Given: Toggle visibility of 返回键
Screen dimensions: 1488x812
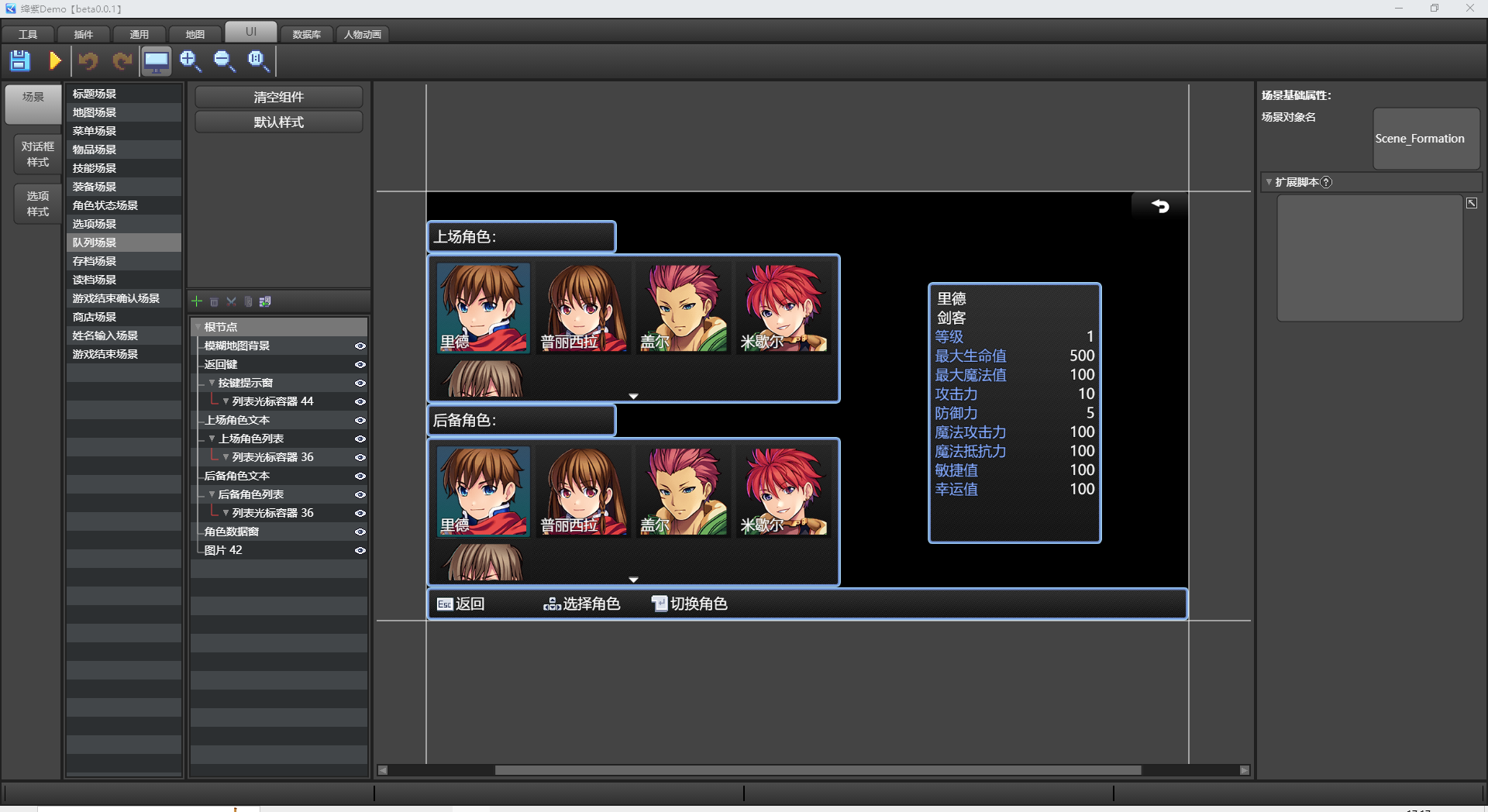Looking at the screenshot, I should click(x=360, y=365).
